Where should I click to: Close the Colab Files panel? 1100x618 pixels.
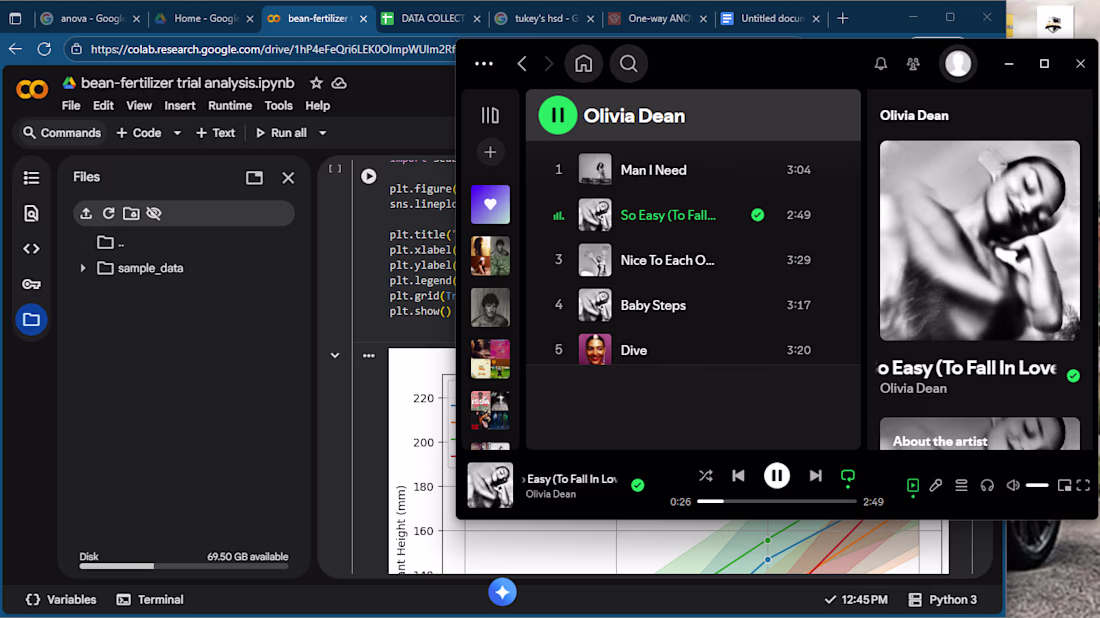point(288,177)
